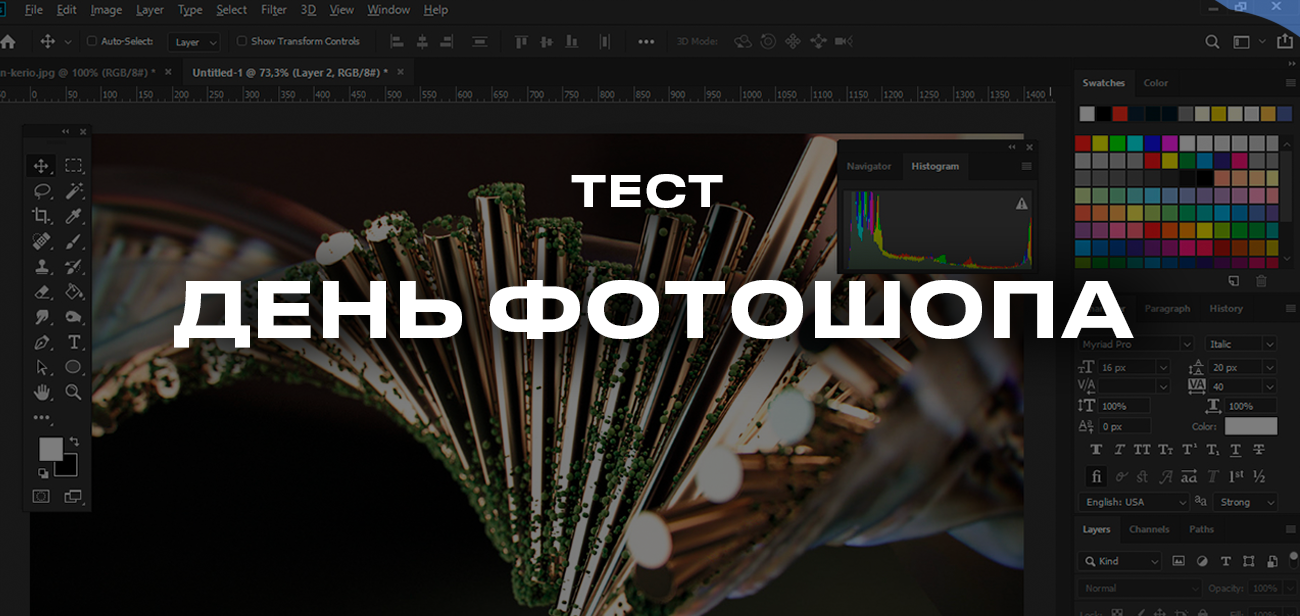The height and width of the screenshot is (616, 1300).
Task: Enable the Auto-Select checkbox
Action: 93,42
